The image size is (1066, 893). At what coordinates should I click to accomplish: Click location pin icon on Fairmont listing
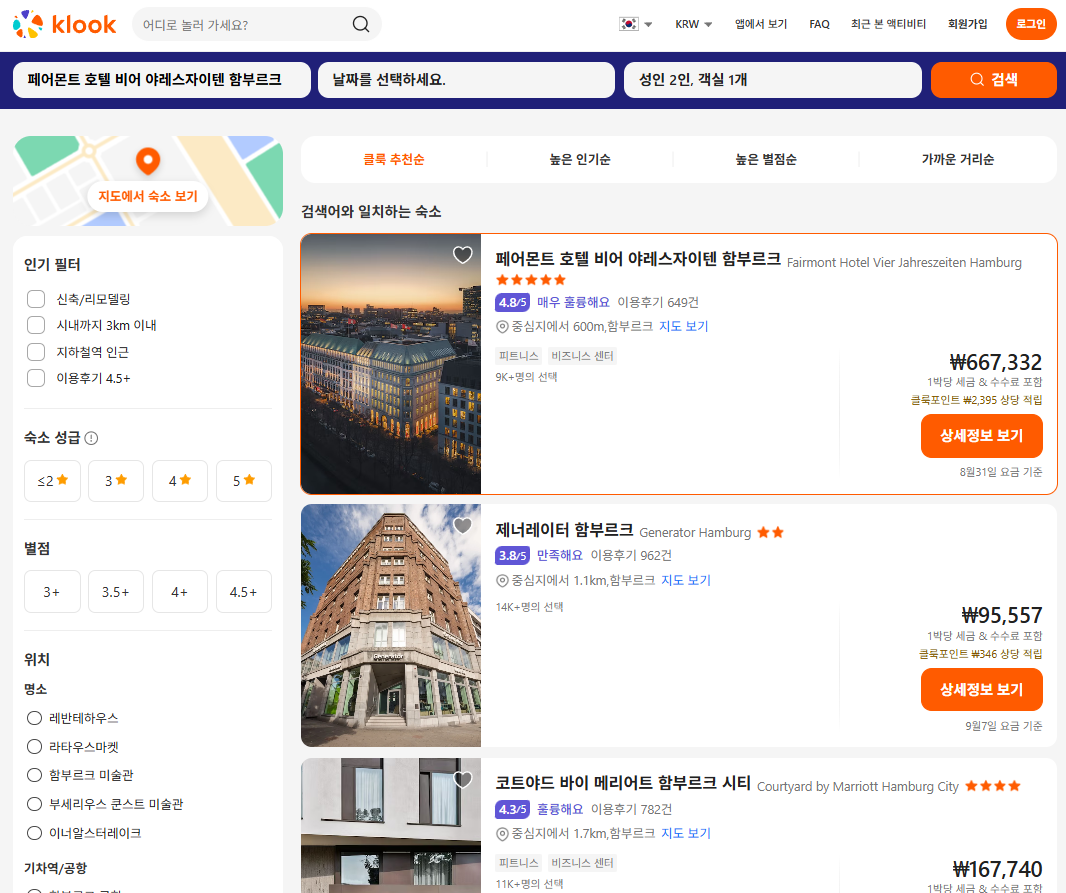[502, 327]
